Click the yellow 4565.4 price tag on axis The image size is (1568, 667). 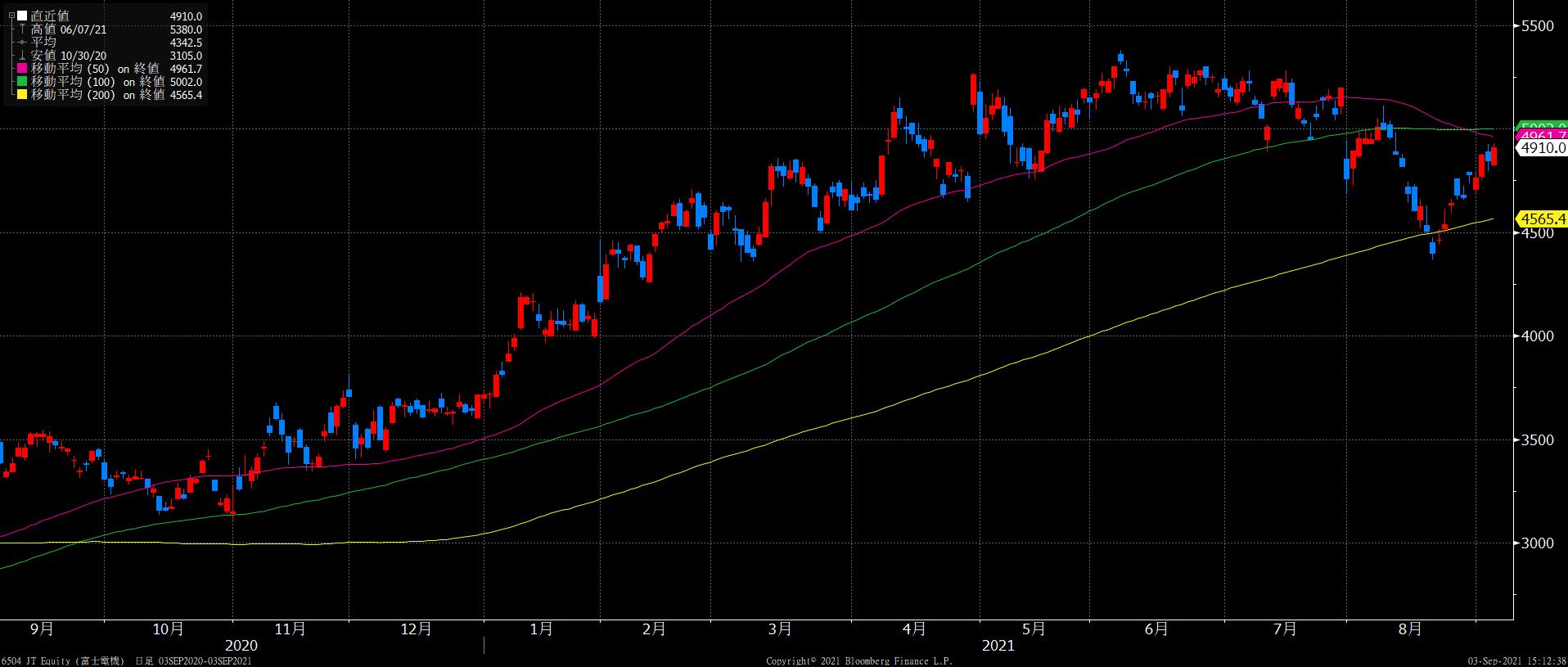pos(1543,219)
